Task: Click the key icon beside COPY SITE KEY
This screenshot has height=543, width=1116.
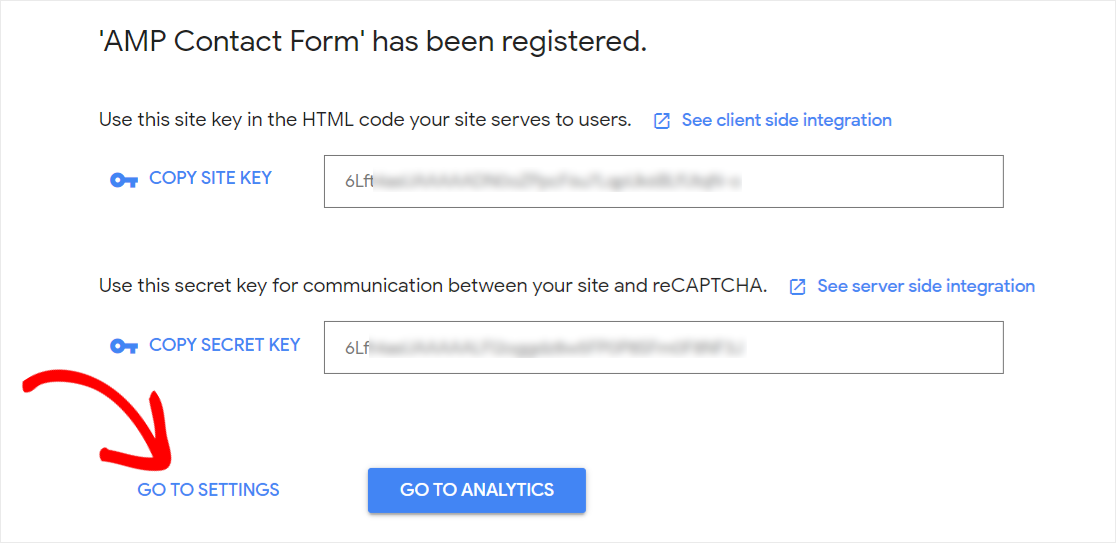Action: pyautogui.click(x=124, y=181)
